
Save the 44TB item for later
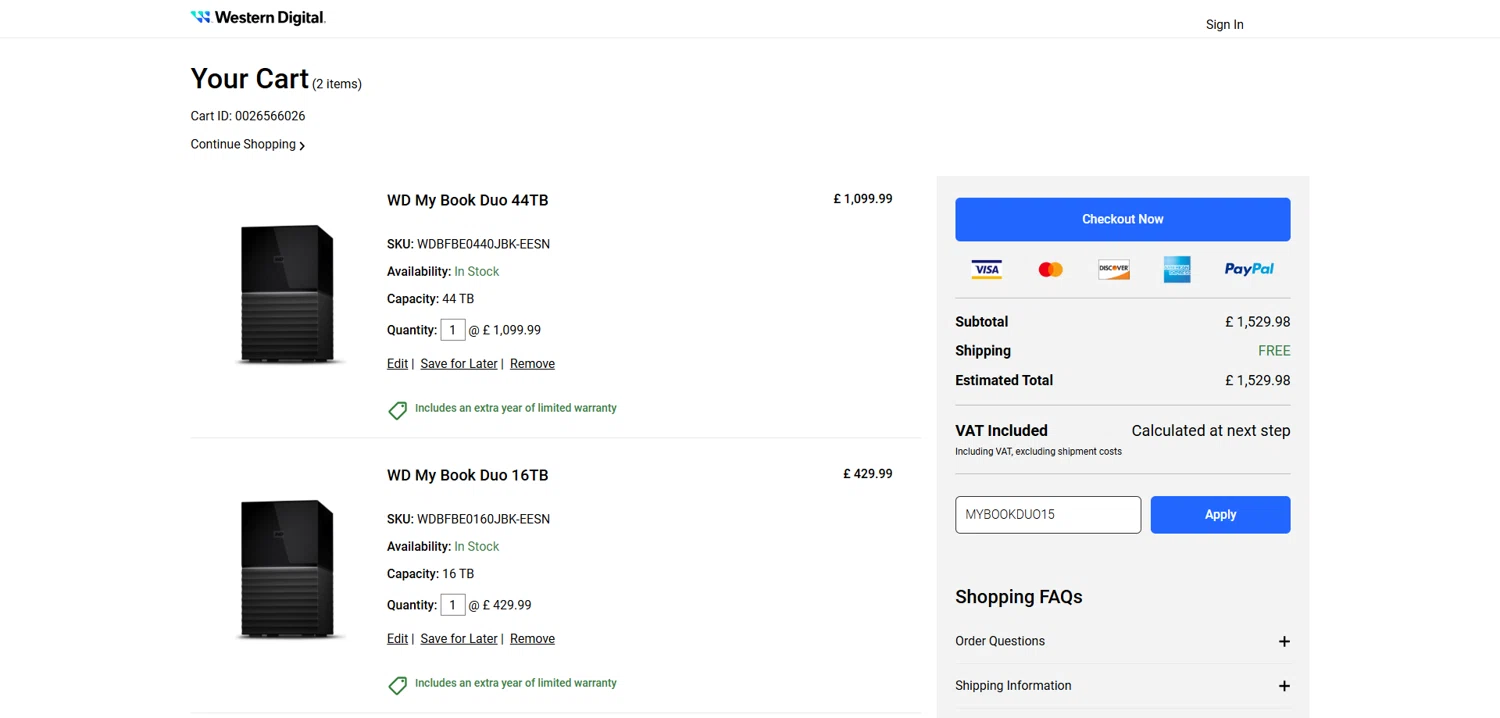(459, 364)
